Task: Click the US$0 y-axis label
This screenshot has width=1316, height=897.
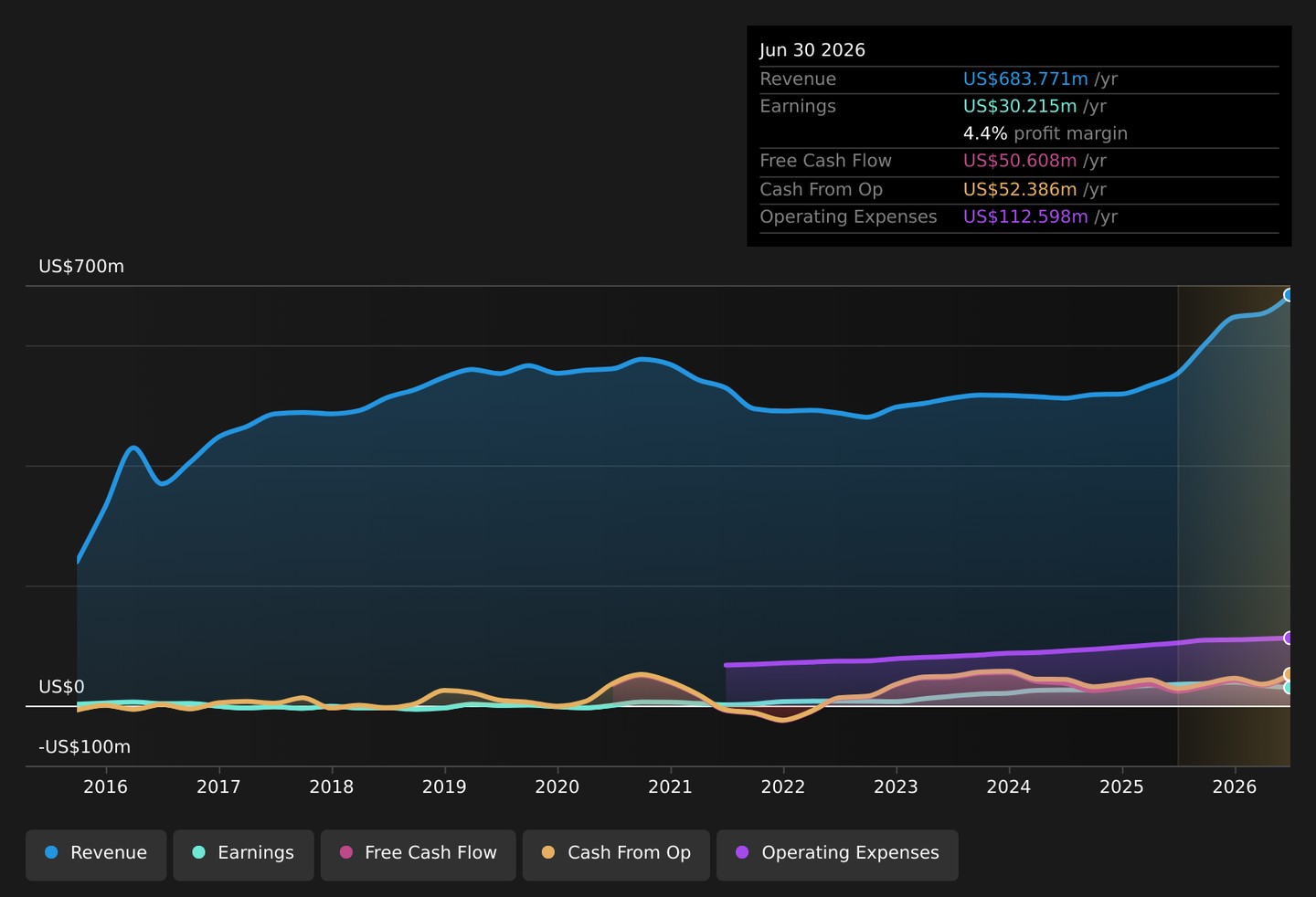Action: pos(61,687)
